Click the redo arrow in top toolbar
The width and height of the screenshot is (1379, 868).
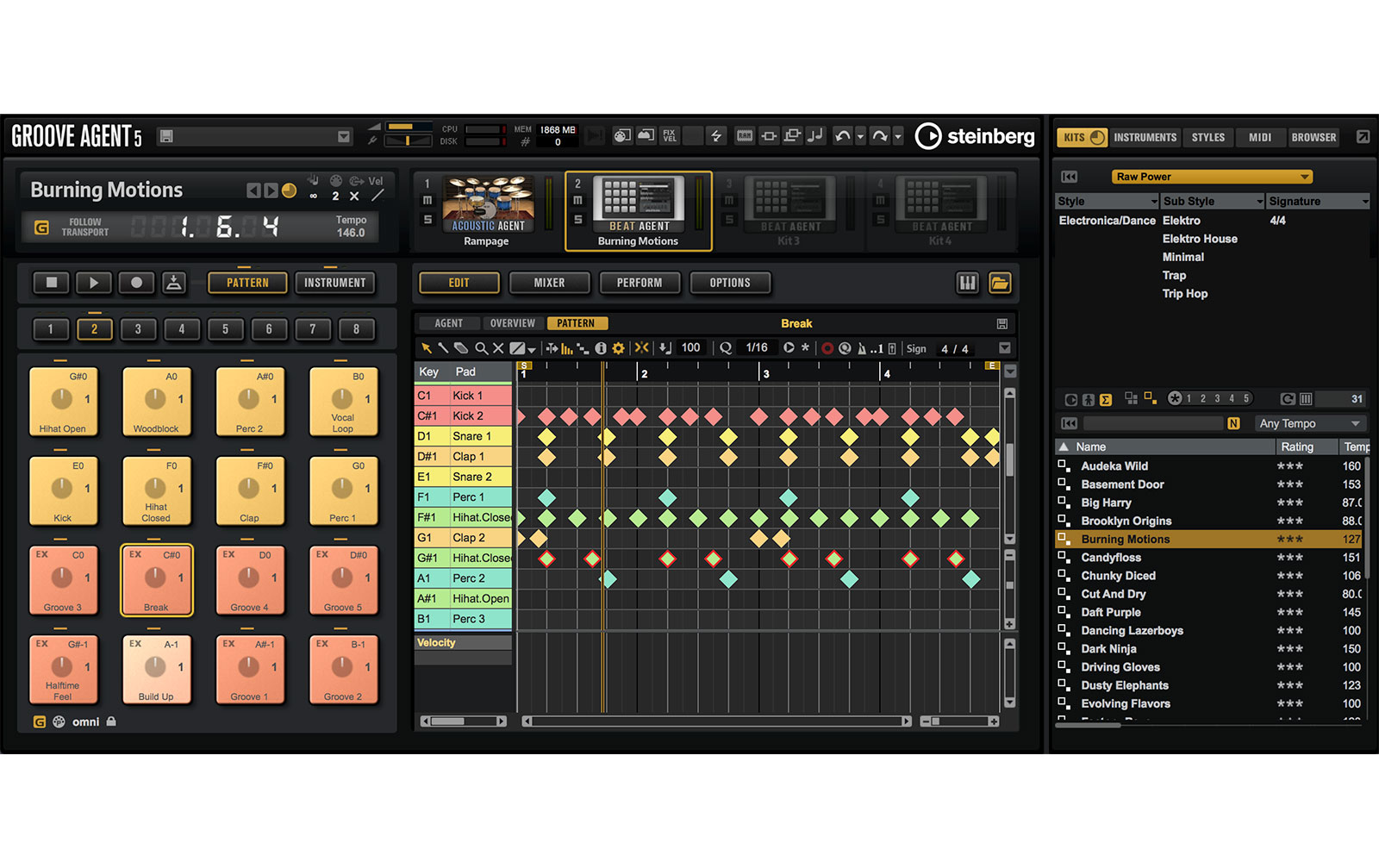click(x=880, y=136)
